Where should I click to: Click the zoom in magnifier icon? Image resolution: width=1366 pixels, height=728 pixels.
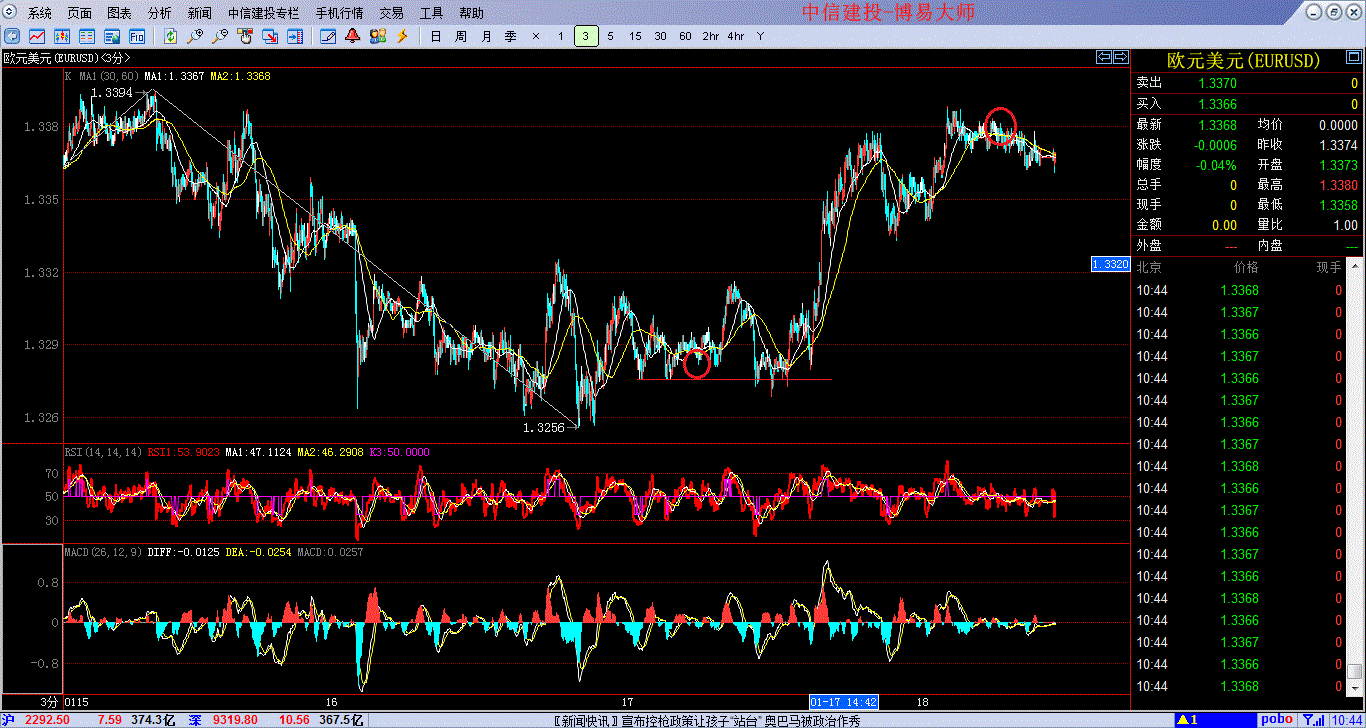click(195, 36)
